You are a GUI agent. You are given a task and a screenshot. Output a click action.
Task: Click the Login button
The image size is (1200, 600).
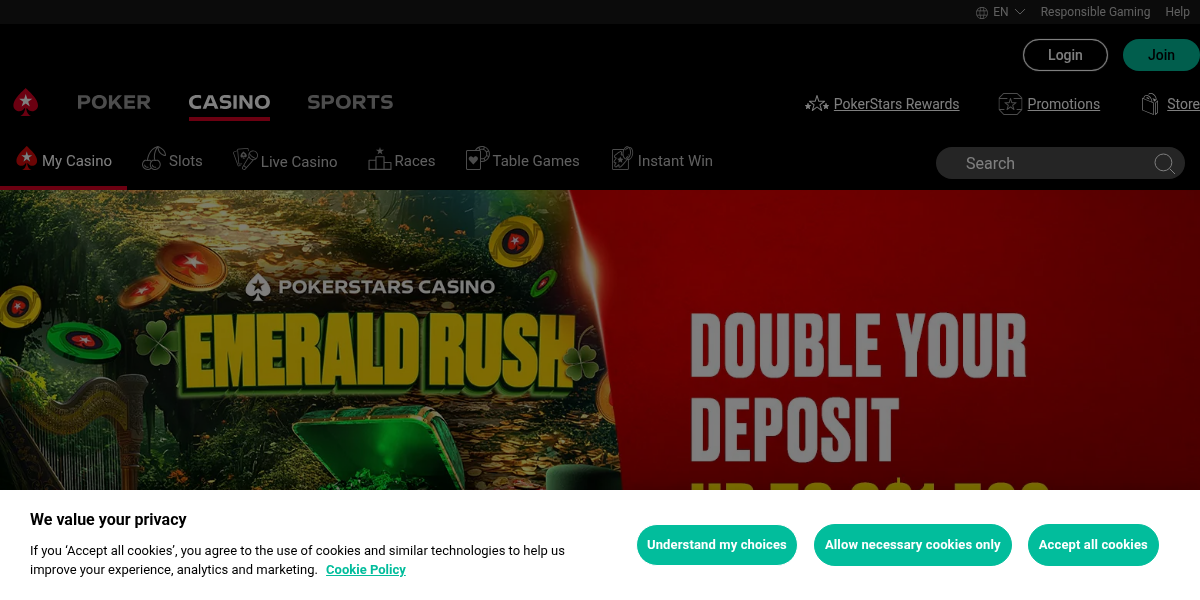1065,55
